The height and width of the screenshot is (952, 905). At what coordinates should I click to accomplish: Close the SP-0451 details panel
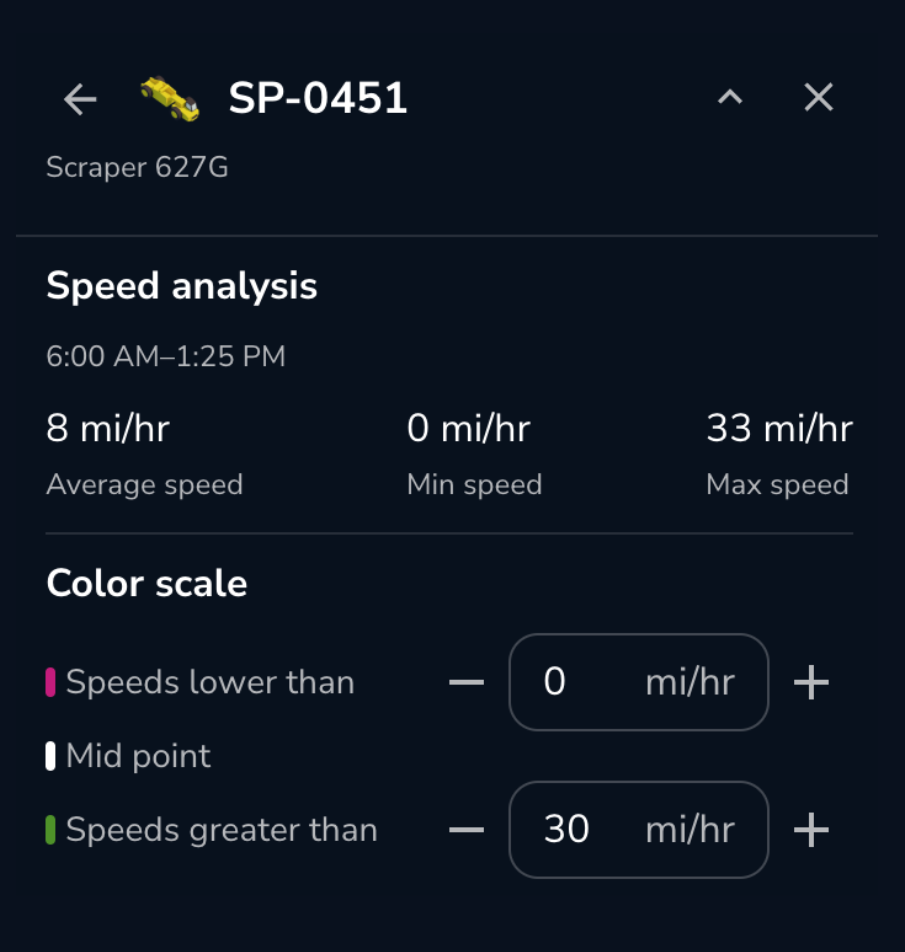818,97
